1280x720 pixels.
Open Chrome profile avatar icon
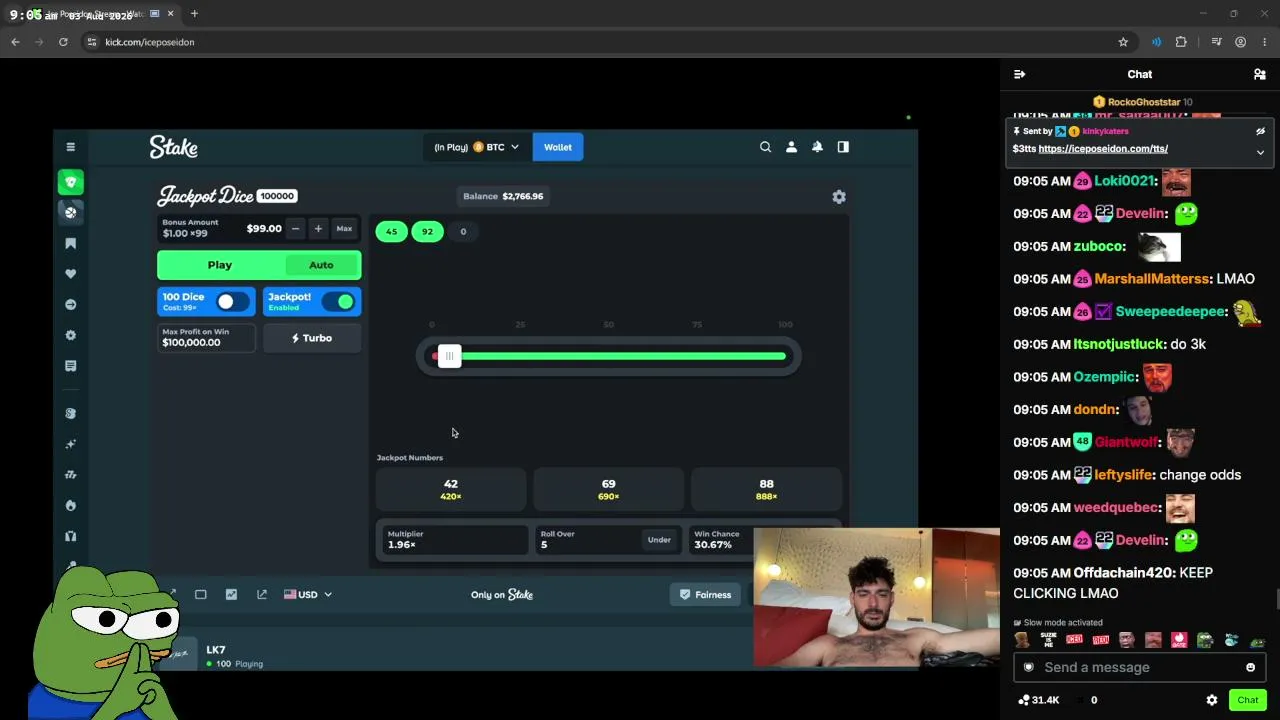point(1240,42)
